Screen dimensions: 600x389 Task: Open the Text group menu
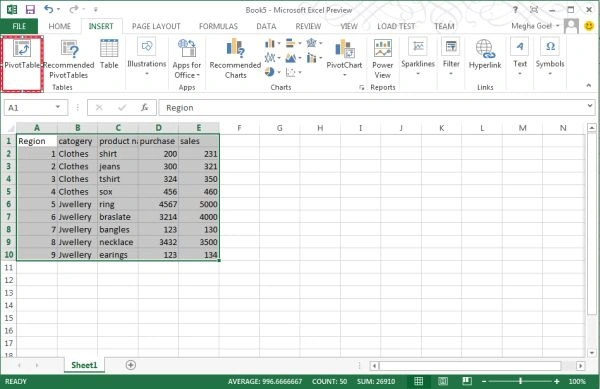pos(520,57)
